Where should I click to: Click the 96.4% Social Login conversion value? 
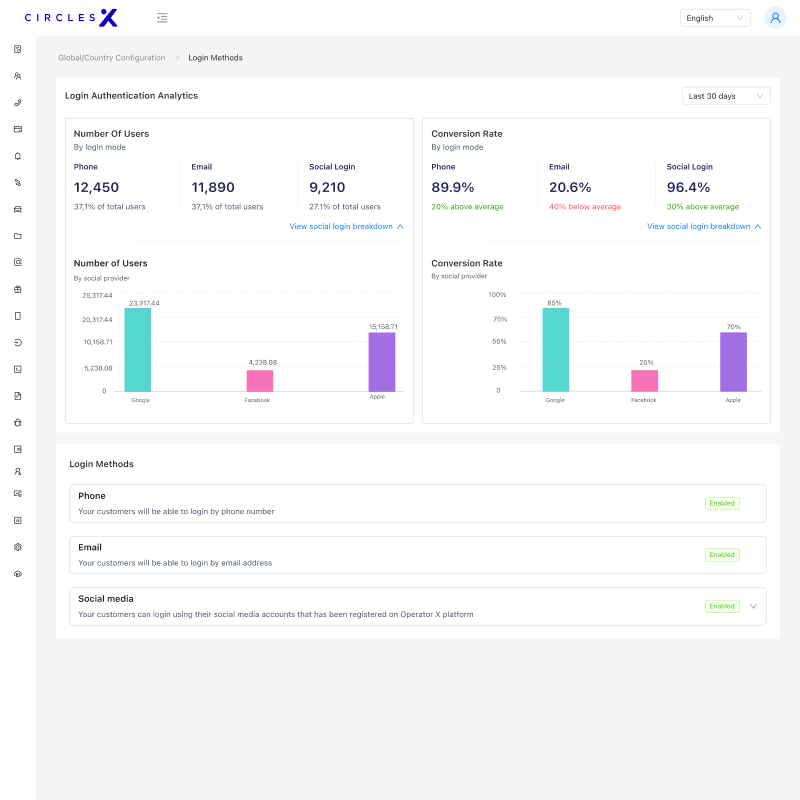coord(688,187)
